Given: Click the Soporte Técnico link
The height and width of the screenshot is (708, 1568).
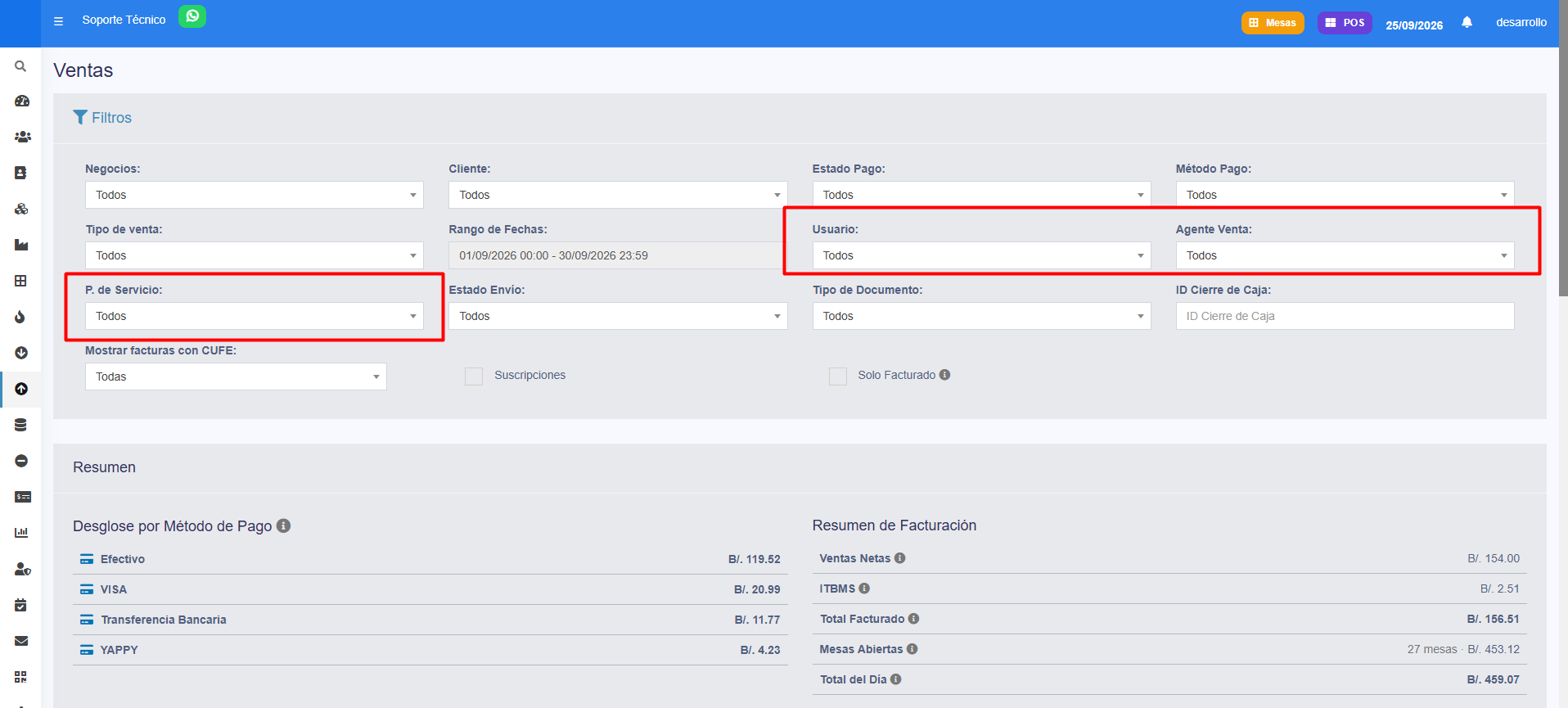Looking at the screenshot, I should click(124, 20).
